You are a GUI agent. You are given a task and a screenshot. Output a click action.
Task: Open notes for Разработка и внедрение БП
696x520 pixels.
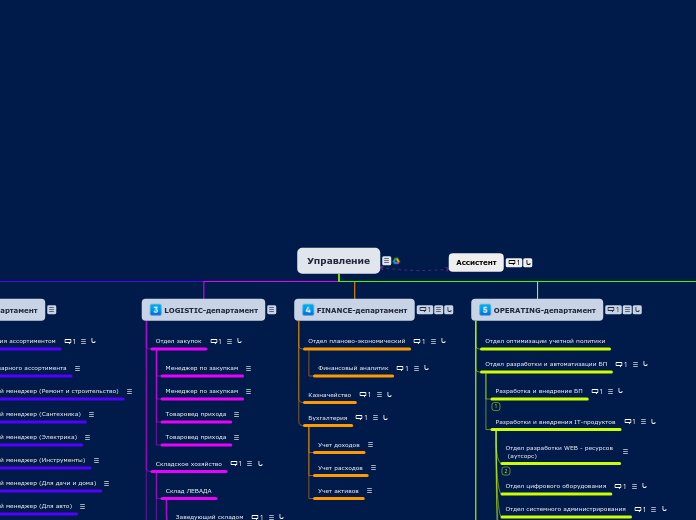pyautogui.click(x=610, y=391)
